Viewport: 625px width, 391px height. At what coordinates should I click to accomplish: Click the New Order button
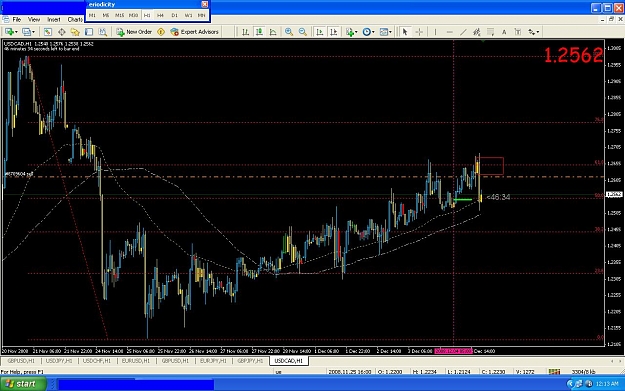(134, 32)
